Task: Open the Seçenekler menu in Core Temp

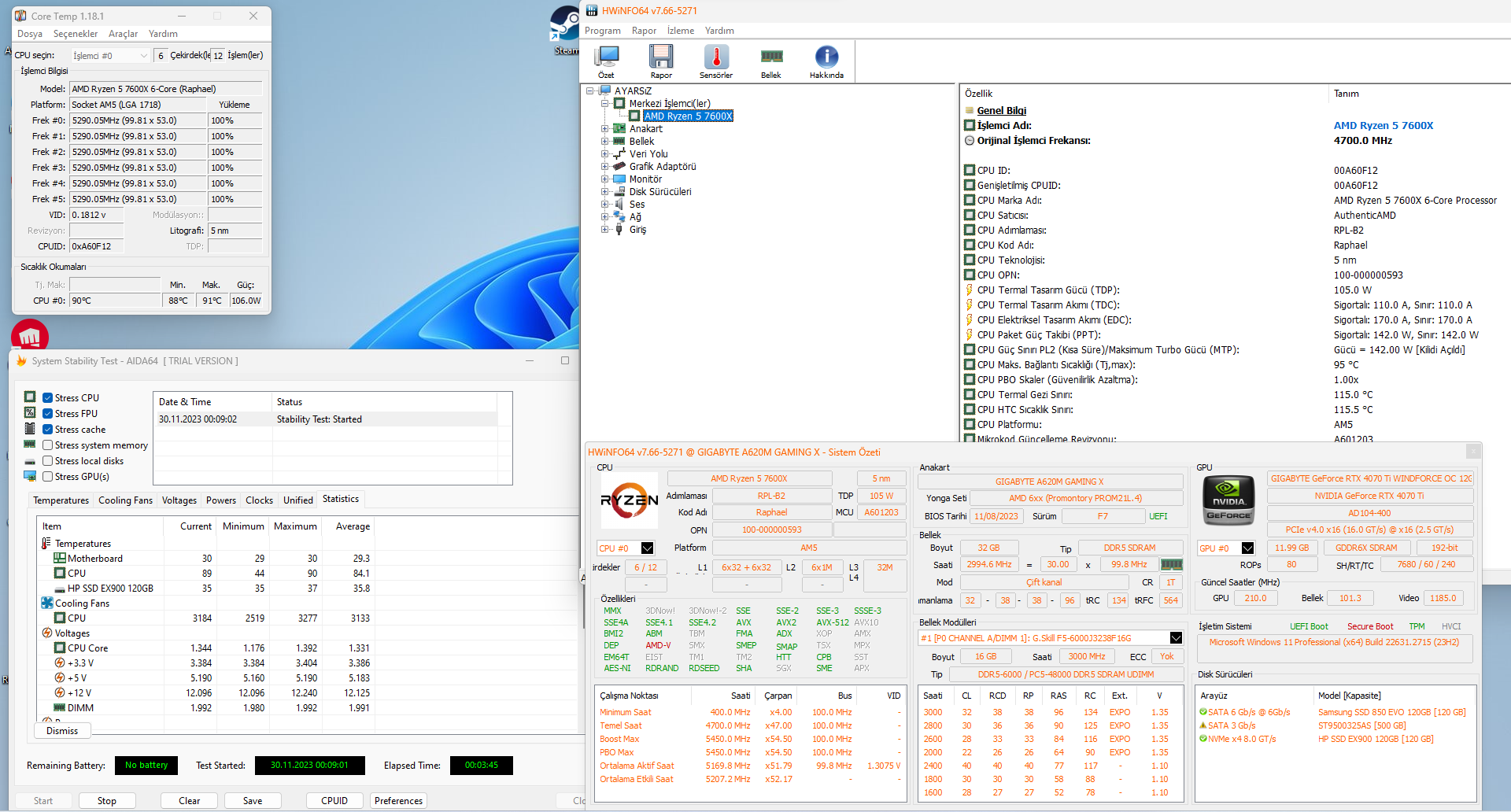Action: click(76, 34)
